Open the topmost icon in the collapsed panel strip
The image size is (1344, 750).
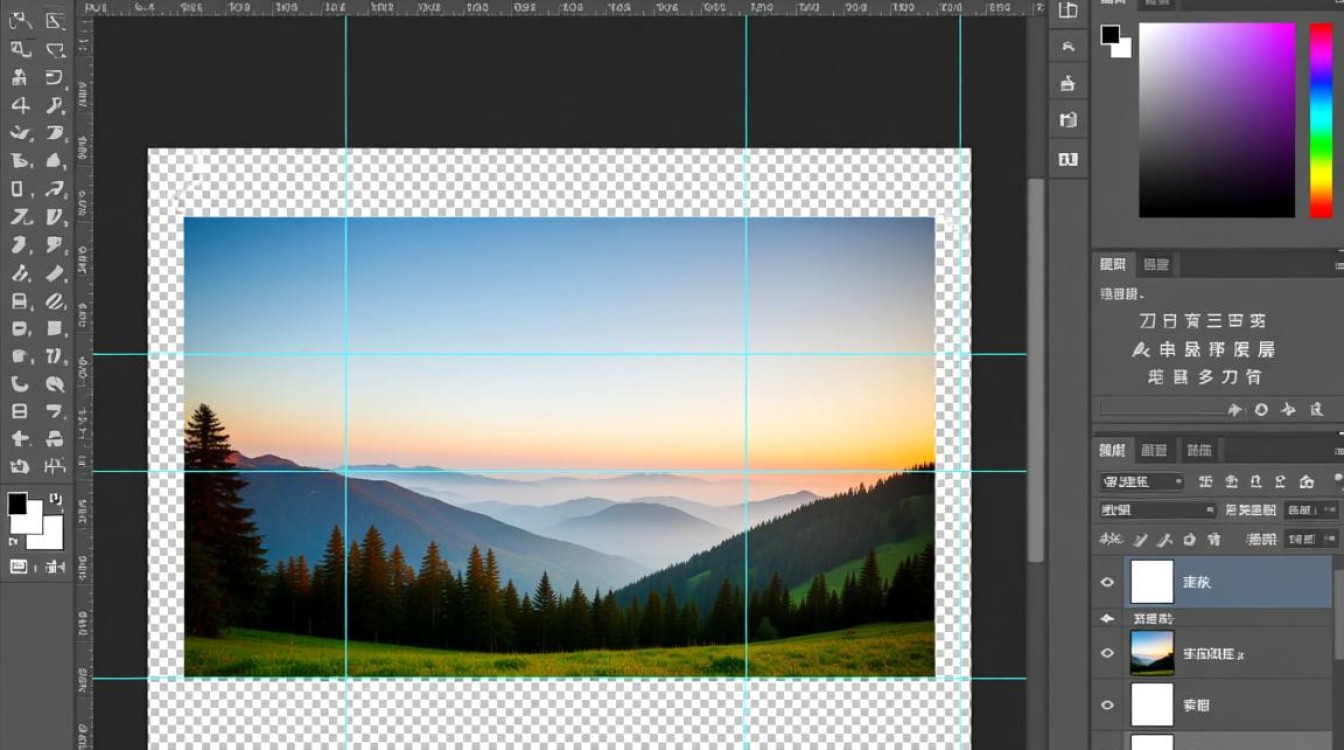click(x=1068, y=11)
